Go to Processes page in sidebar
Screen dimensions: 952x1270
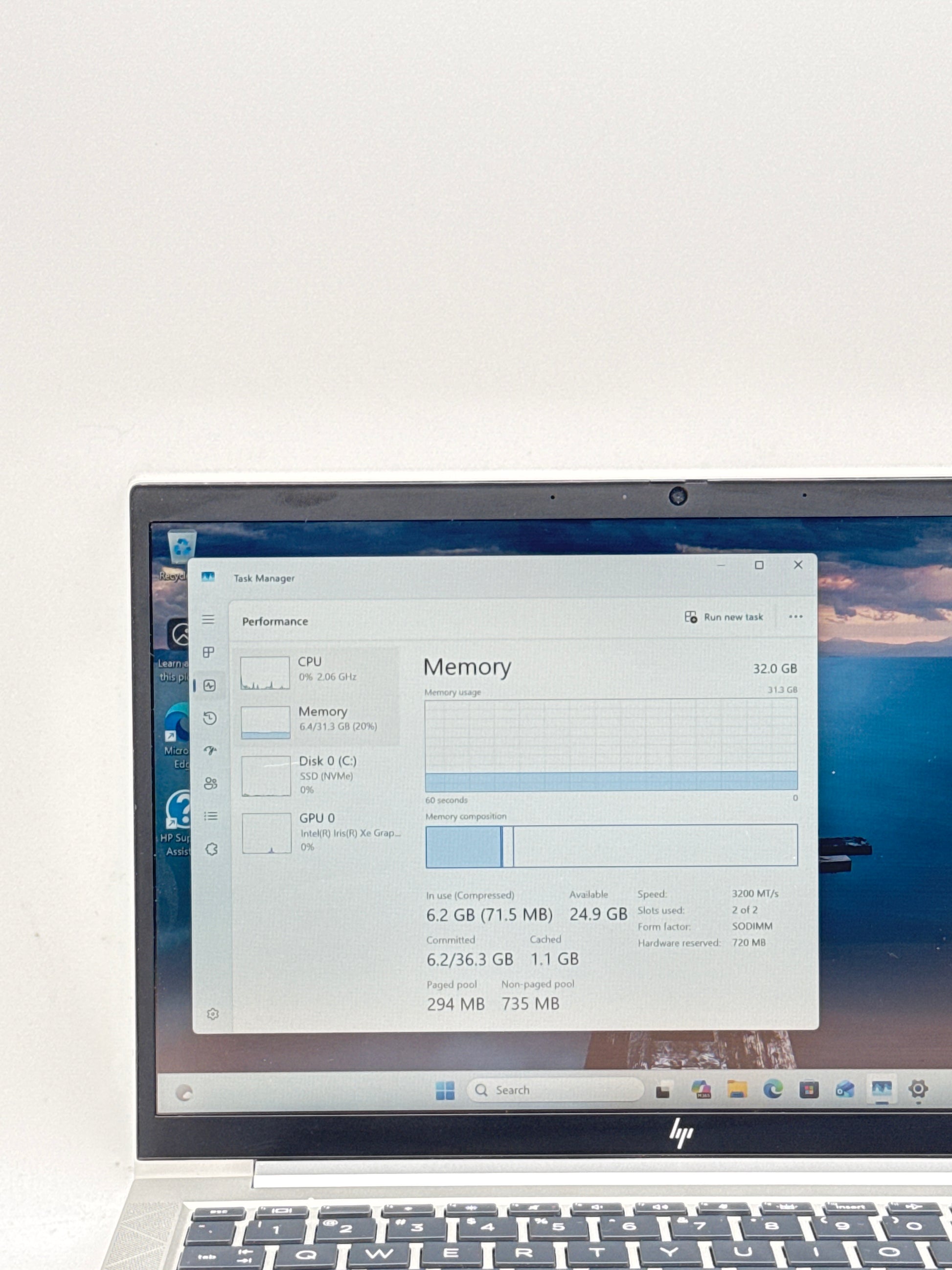[208, 652]
